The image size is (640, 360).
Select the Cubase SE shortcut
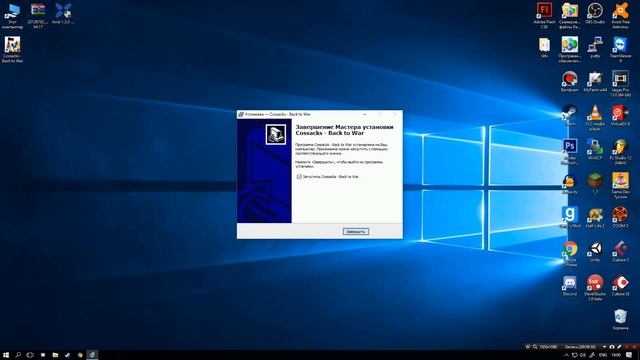pos(620,285)
